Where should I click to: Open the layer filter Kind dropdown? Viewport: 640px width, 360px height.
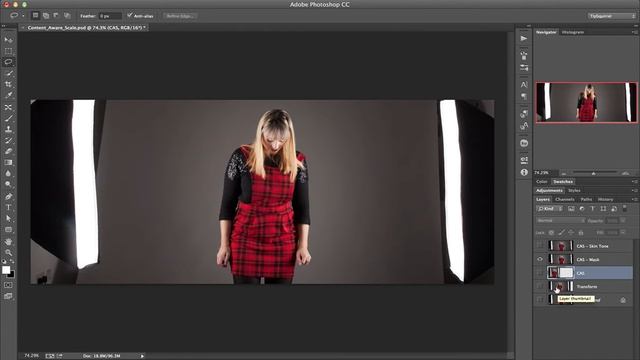tap(550, 209)
